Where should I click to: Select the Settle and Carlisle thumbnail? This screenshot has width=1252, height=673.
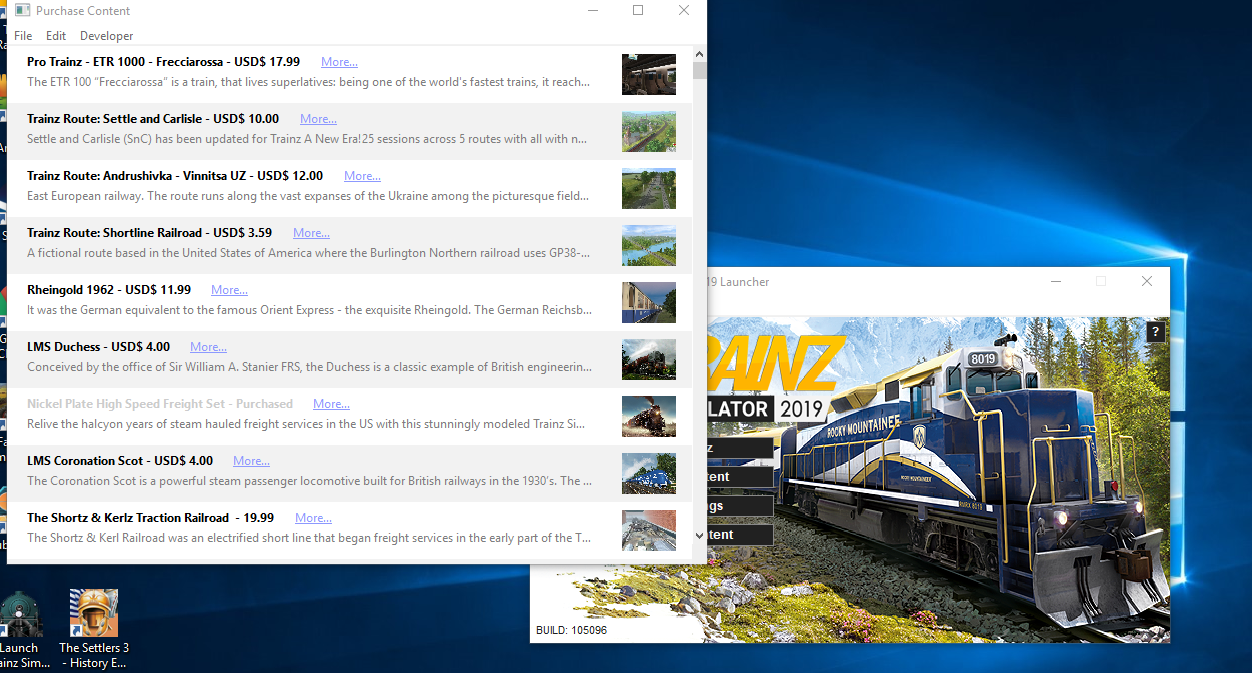coord(649,131)
